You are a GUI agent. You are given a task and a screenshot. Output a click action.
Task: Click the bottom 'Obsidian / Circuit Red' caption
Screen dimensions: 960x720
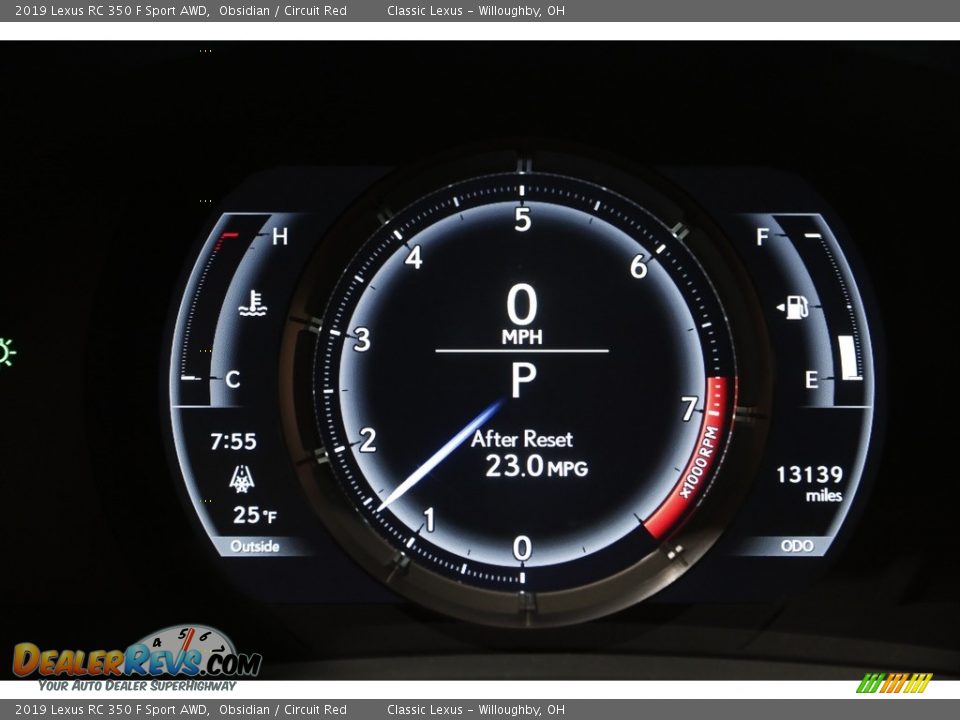pyautogui.click(x=282, y=710)
